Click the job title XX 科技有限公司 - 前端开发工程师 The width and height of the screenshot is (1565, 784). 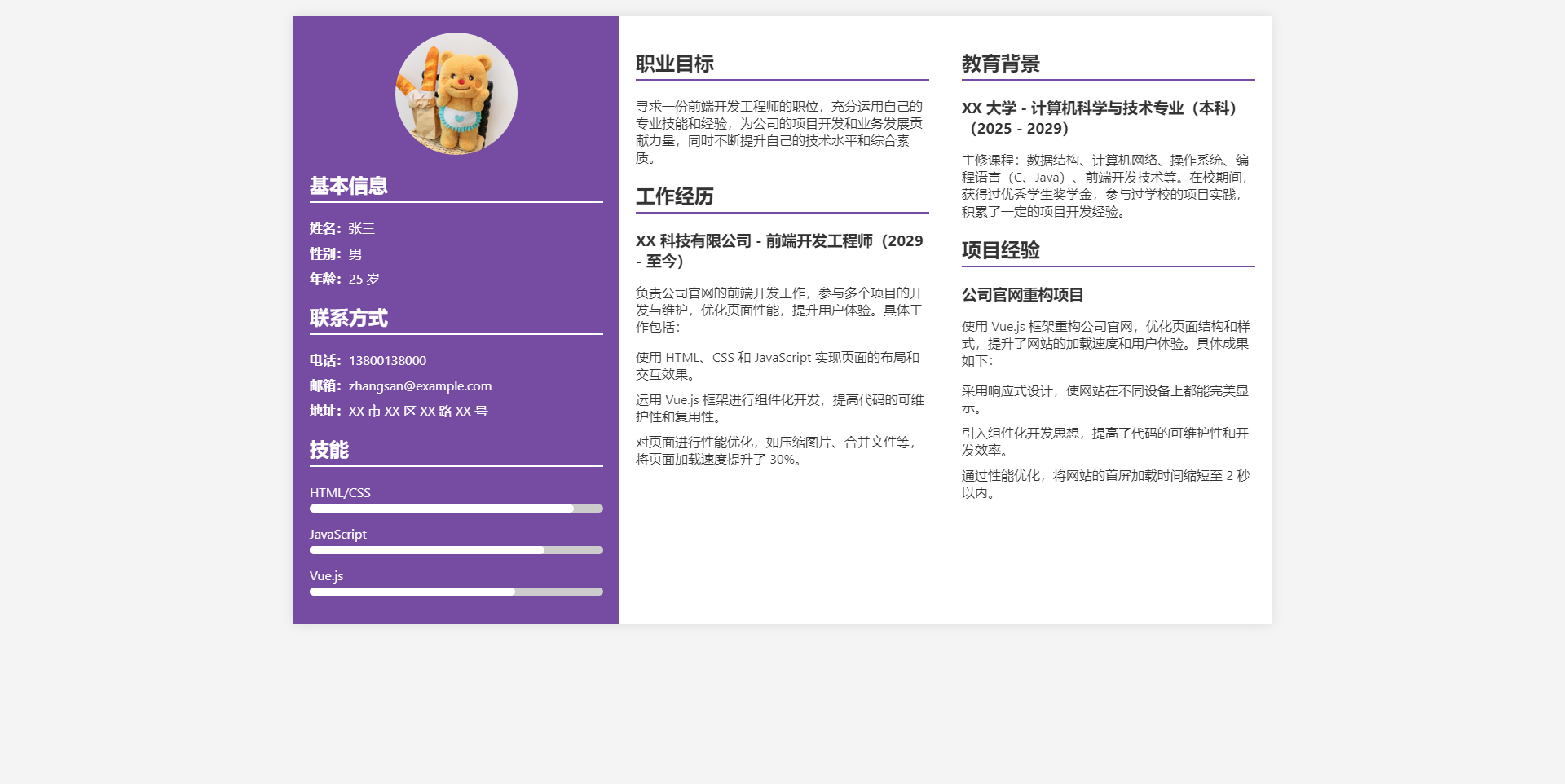pos(781,251)
